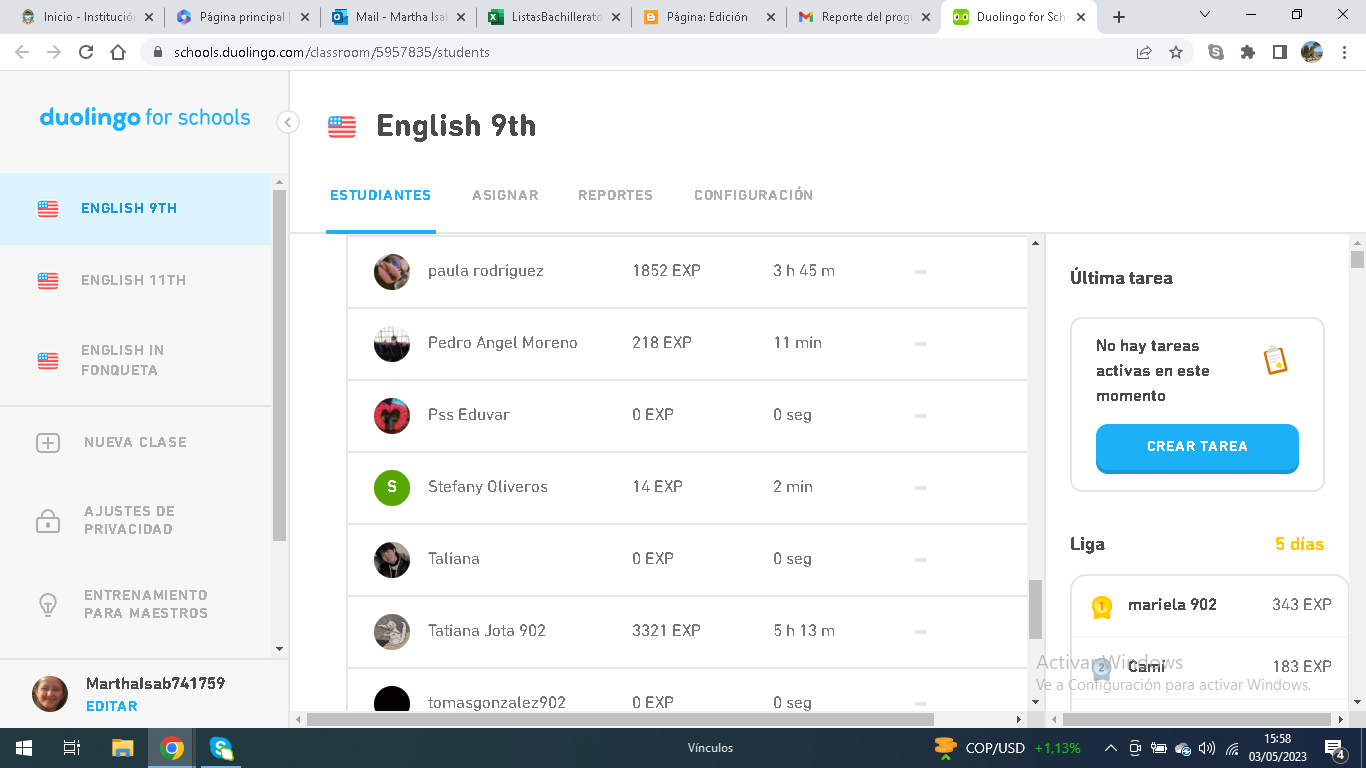This screenshot has width=1366, height=768.
Task: Click the 5 días league countdown
Action: pos(1299,545)
